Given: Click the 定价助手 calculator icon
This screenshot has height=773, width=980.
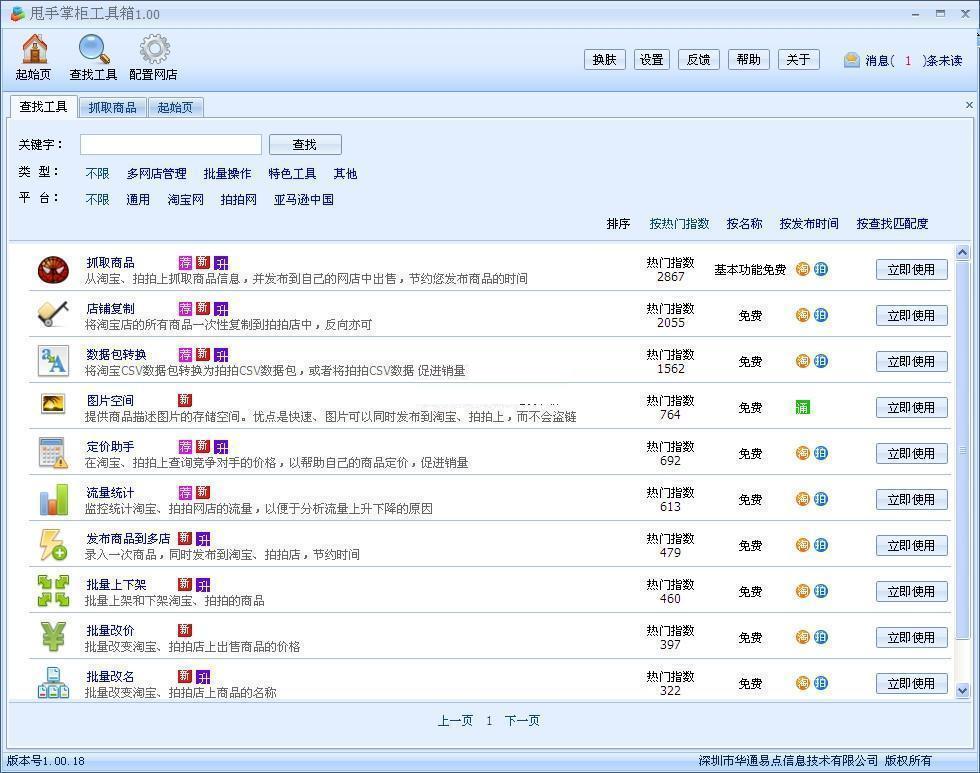Looking at the screenshot, I should [53, 453].
